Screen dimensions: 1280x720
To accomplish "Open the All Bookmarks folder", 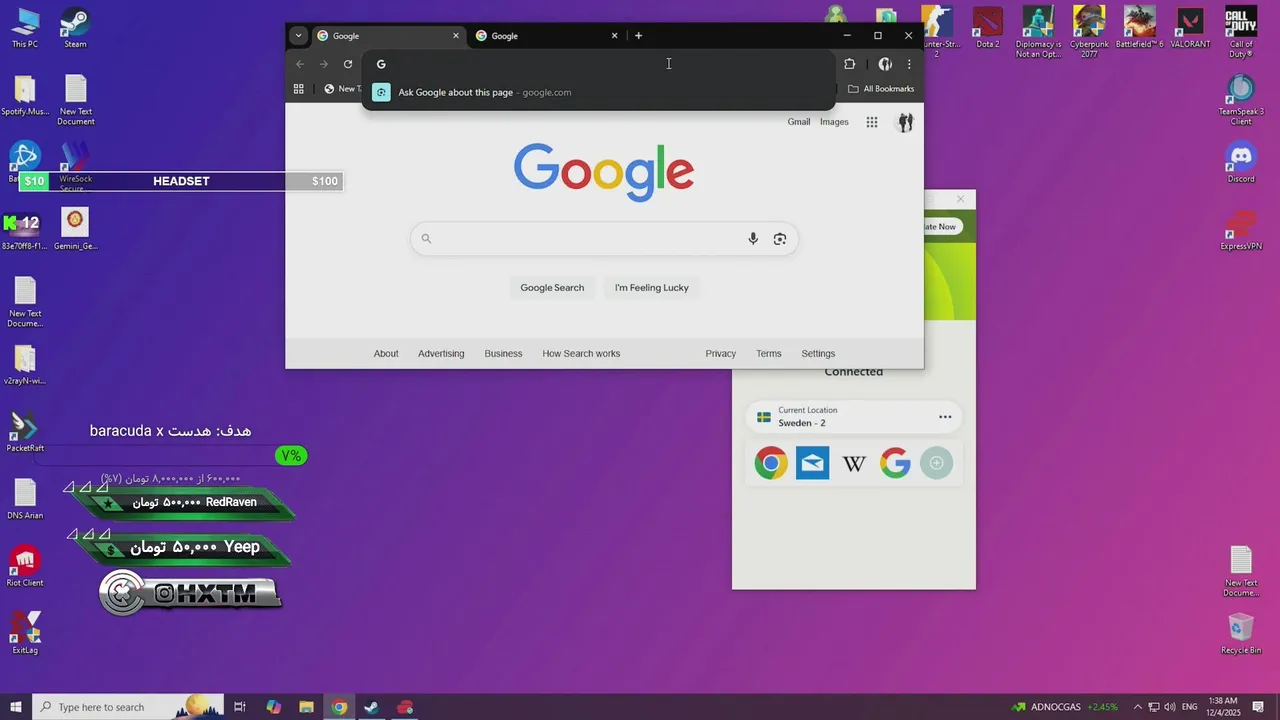I will pos(881,89).
